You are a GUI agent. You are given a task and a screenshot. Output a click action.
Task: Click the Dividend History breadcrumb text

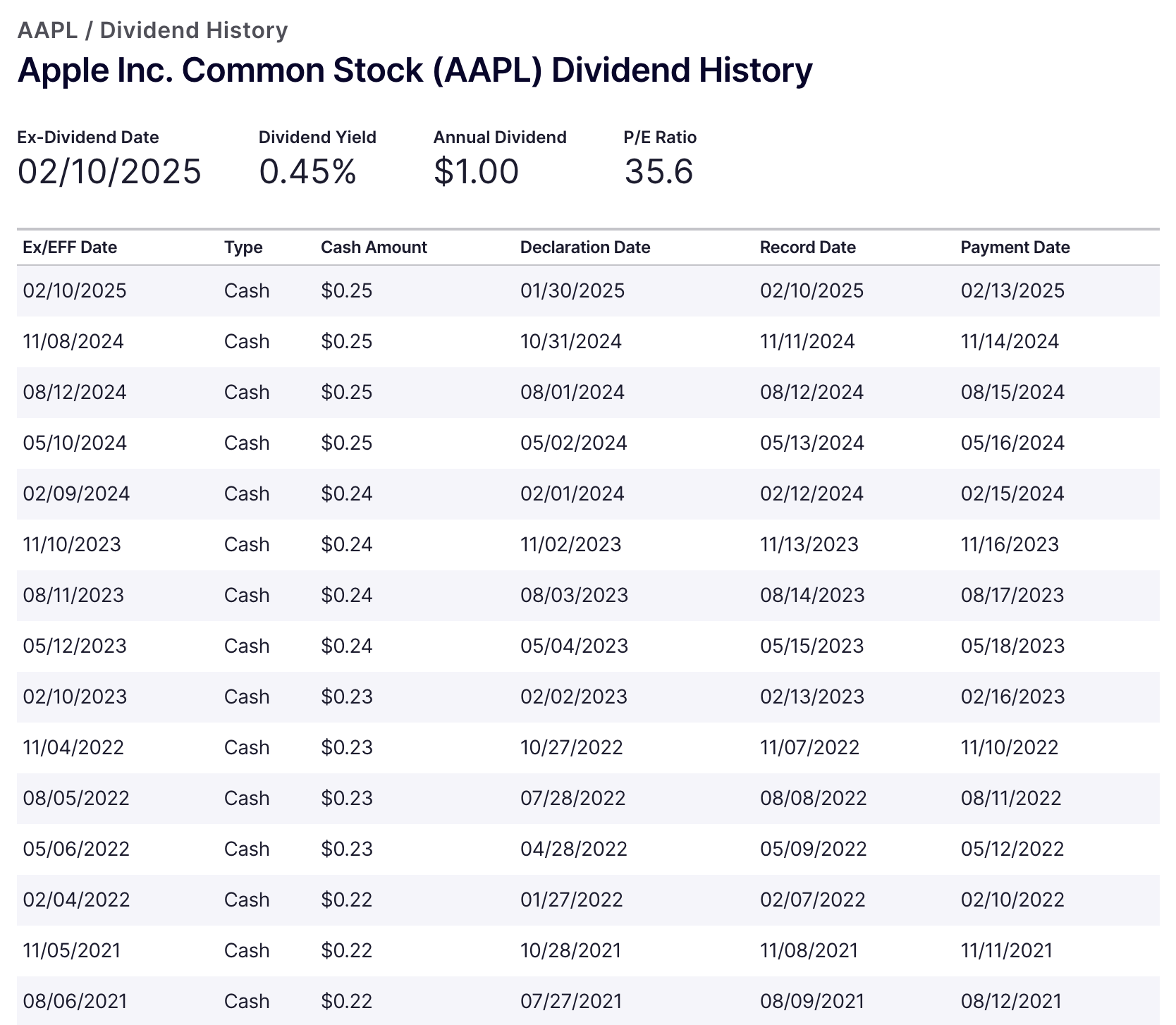click(x=194, y=30)
